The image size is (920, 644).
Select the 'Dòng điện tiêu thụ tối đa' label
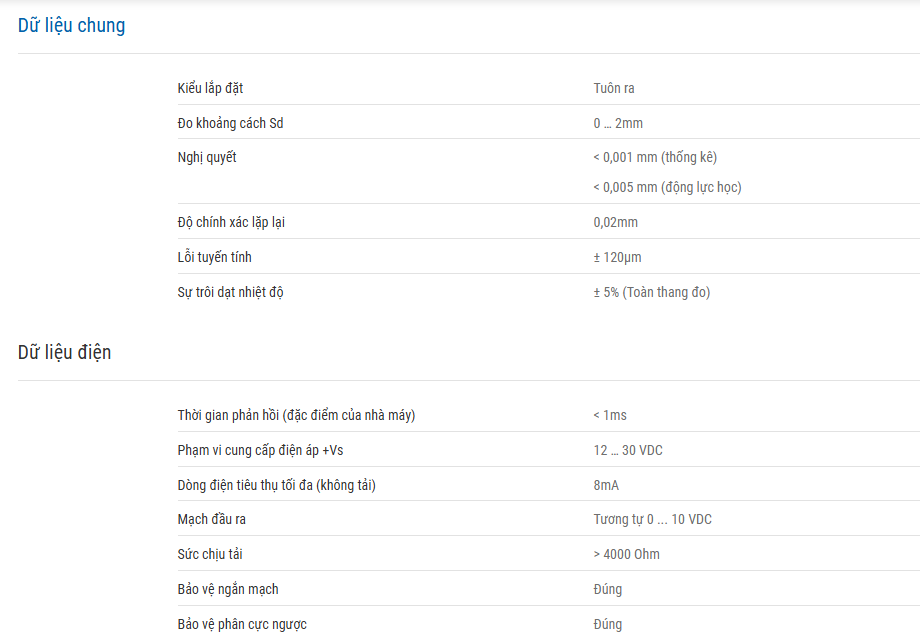pos(276,485)
